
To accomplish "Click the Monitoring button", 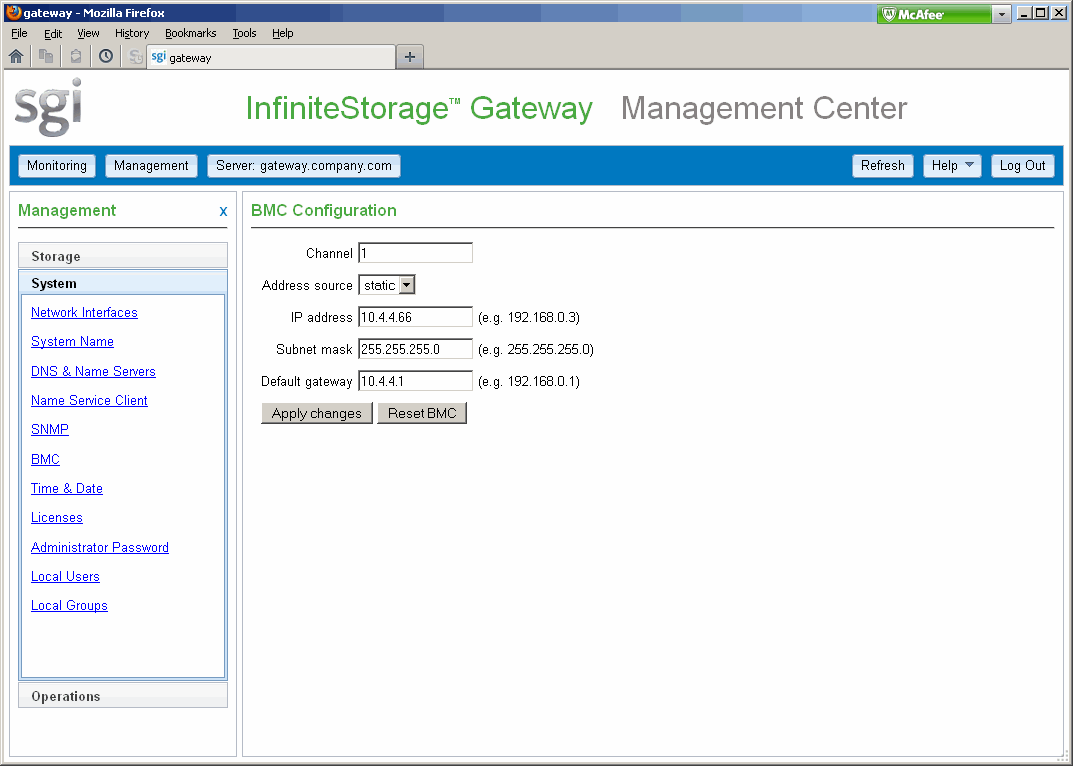I will (x=57, y=166).
